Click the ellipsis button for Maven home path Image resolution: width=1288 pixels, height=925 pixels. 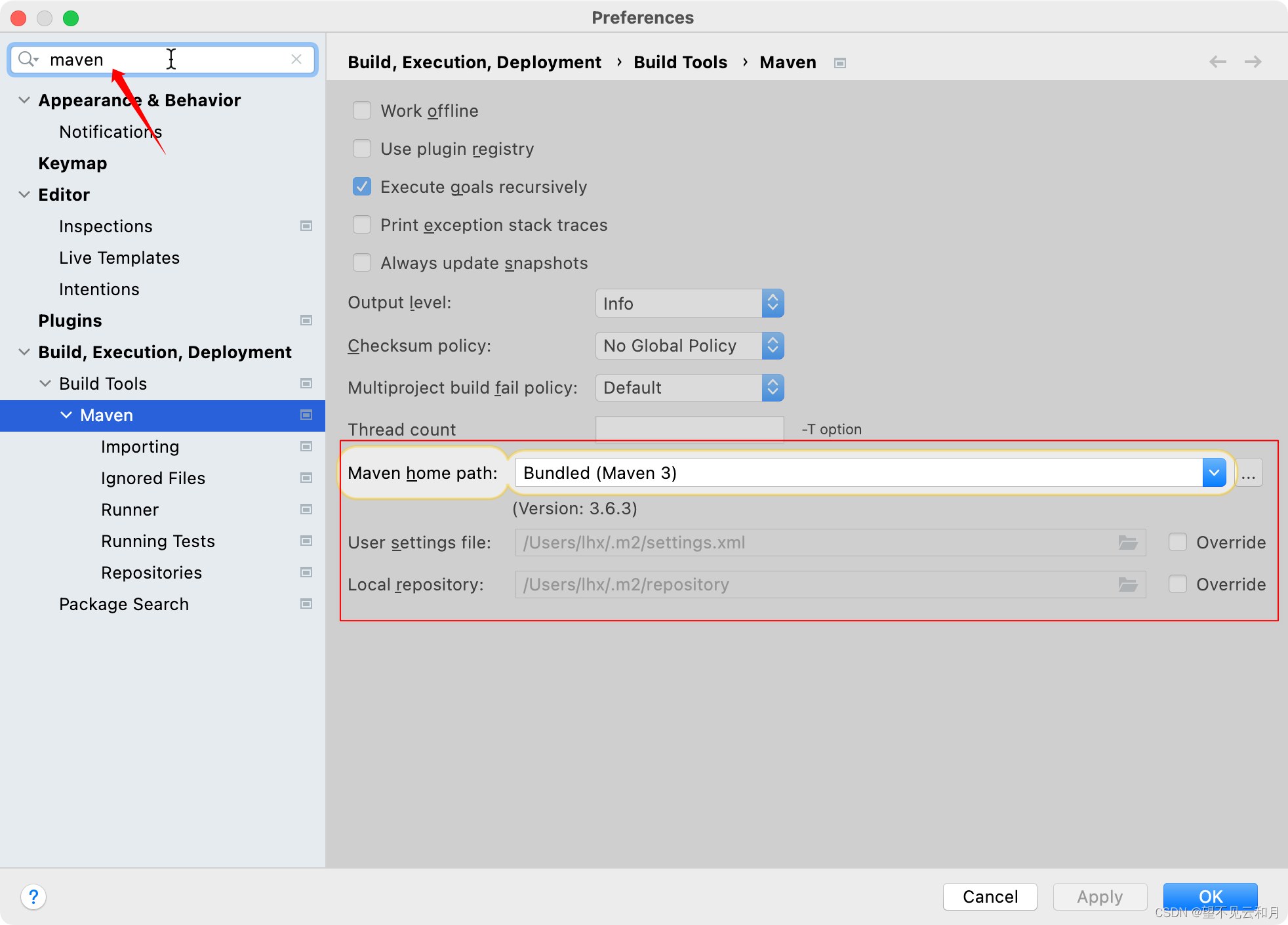1249,473
